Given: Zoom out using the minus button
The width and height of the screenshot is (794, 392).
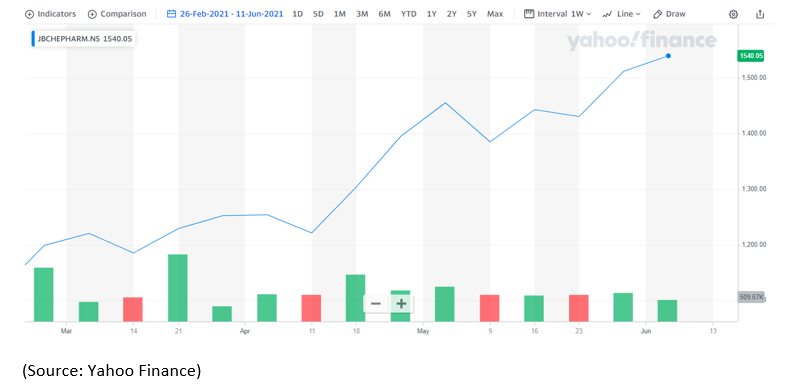Looking at the screenshot, I should pos(376,303).
